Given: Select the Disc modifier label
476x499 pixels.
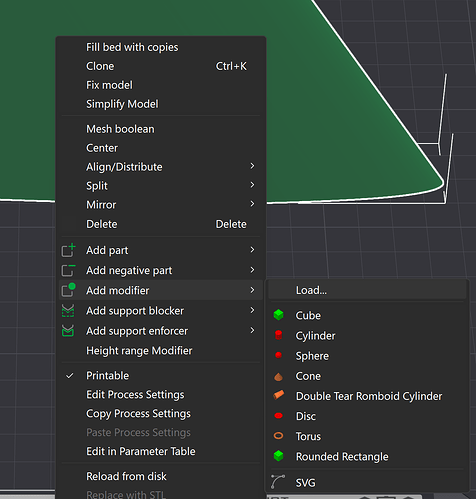Looking at the screenshot, I should (x=306, y=416).
